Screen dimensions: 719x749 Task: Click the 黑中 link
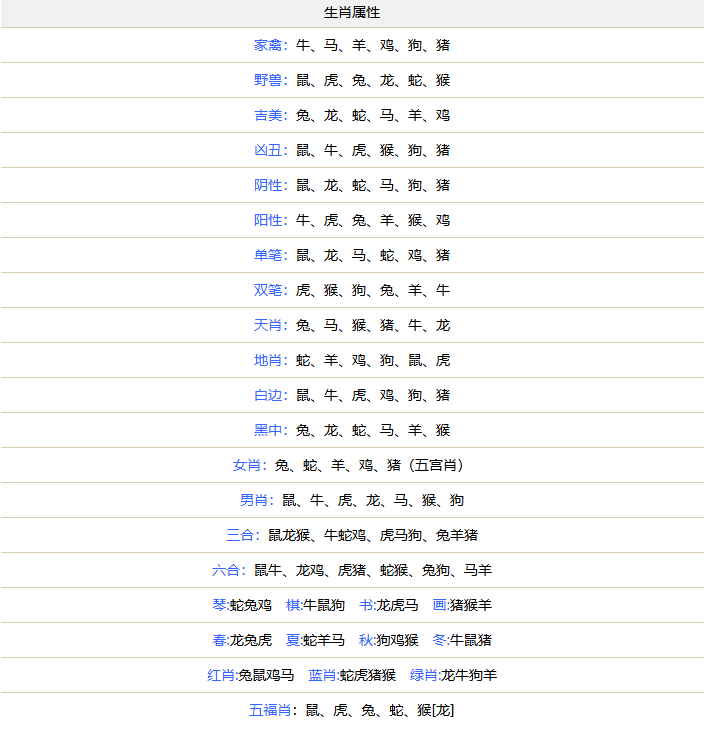(x=269, y=430)
